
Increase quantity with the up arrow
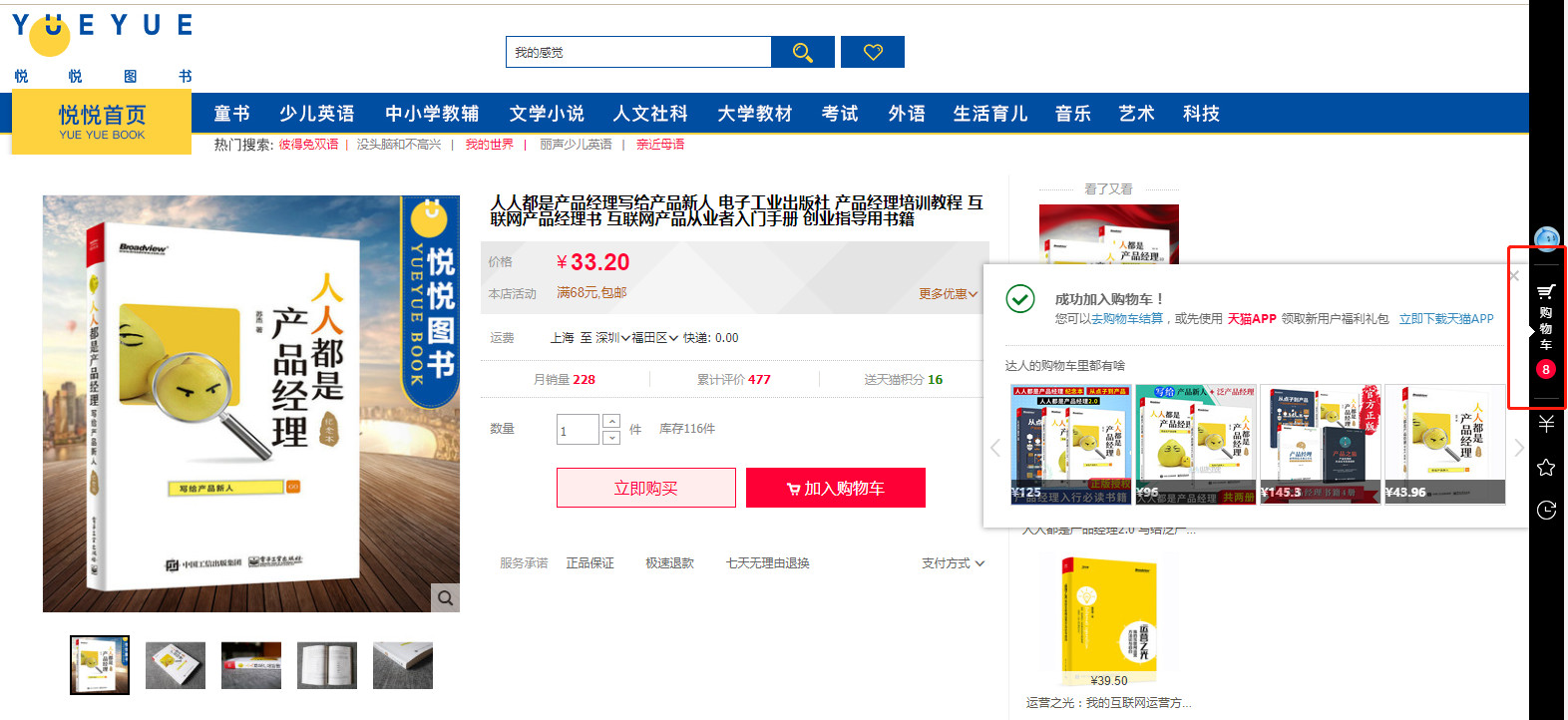(x=612, y=421)
